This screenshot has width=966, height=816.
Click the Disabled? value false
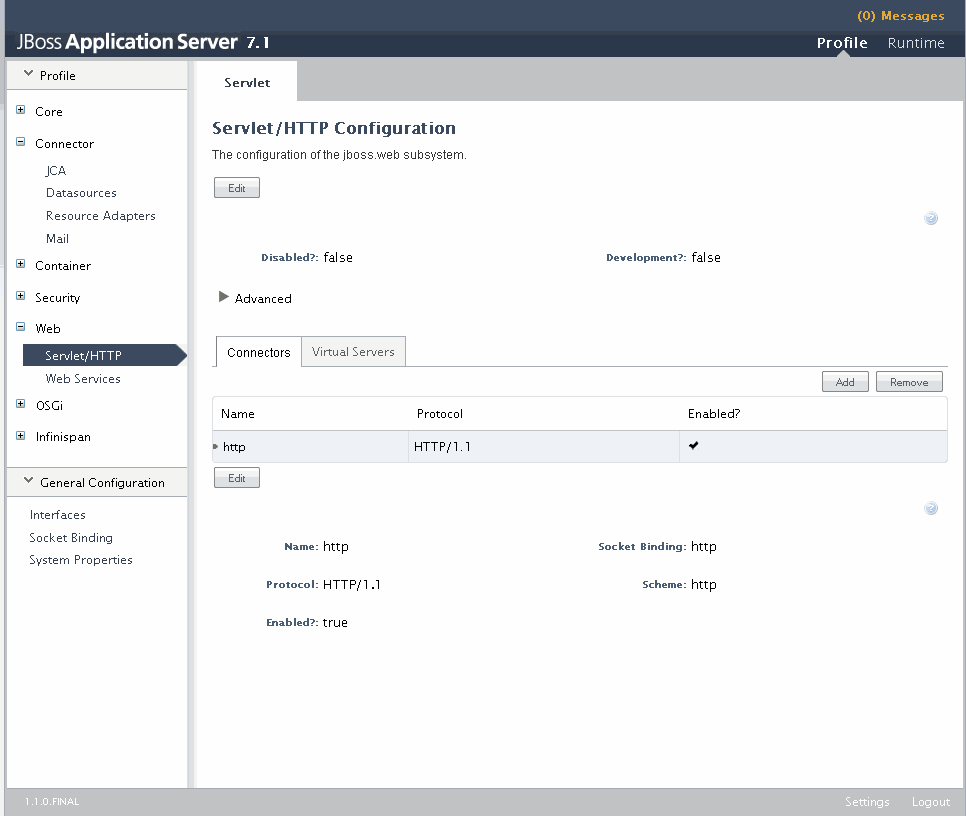tap(338, 257)
